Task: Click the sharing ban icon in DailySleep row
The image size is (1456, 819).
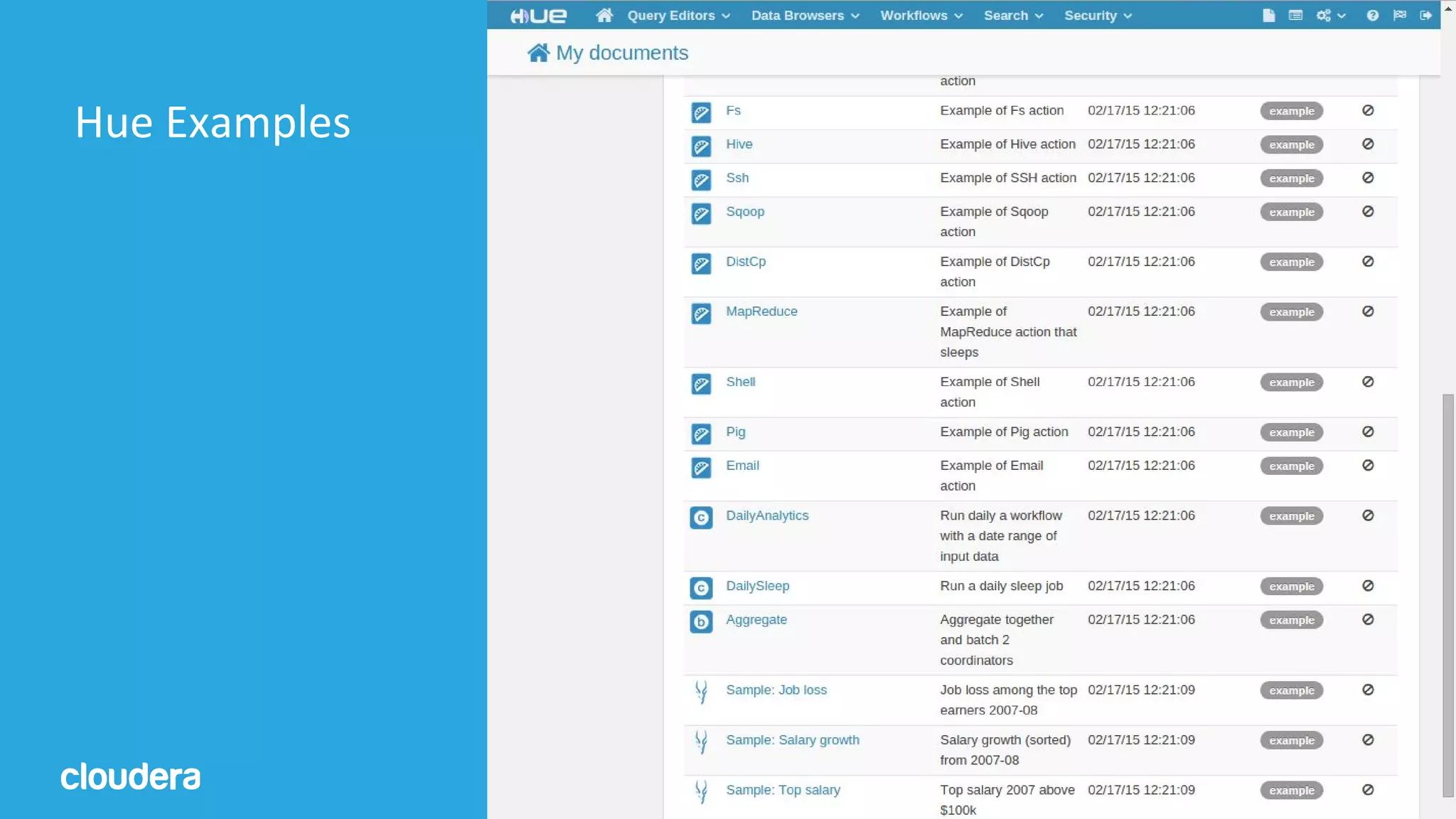Action: [1367, 586]
